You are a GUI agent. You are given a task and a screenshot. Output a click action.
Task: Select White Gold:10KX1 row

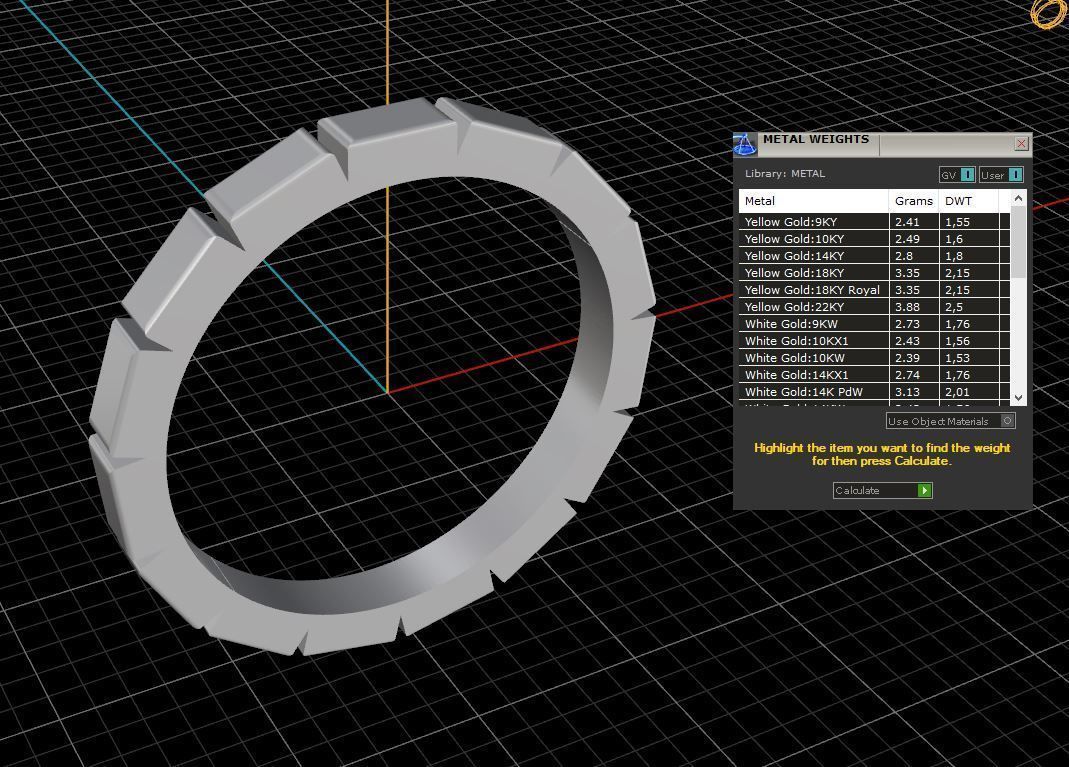874,341
